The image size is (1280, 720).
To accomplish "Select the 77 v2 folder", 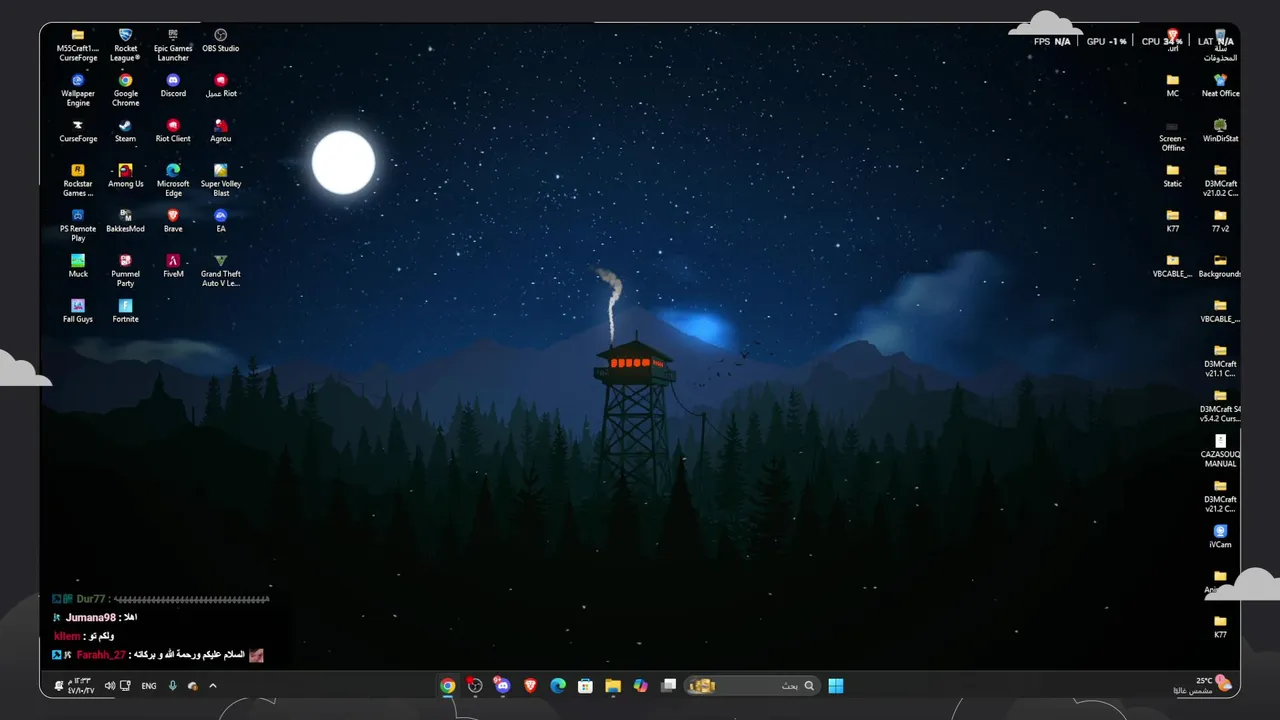I will [1220, 221].
